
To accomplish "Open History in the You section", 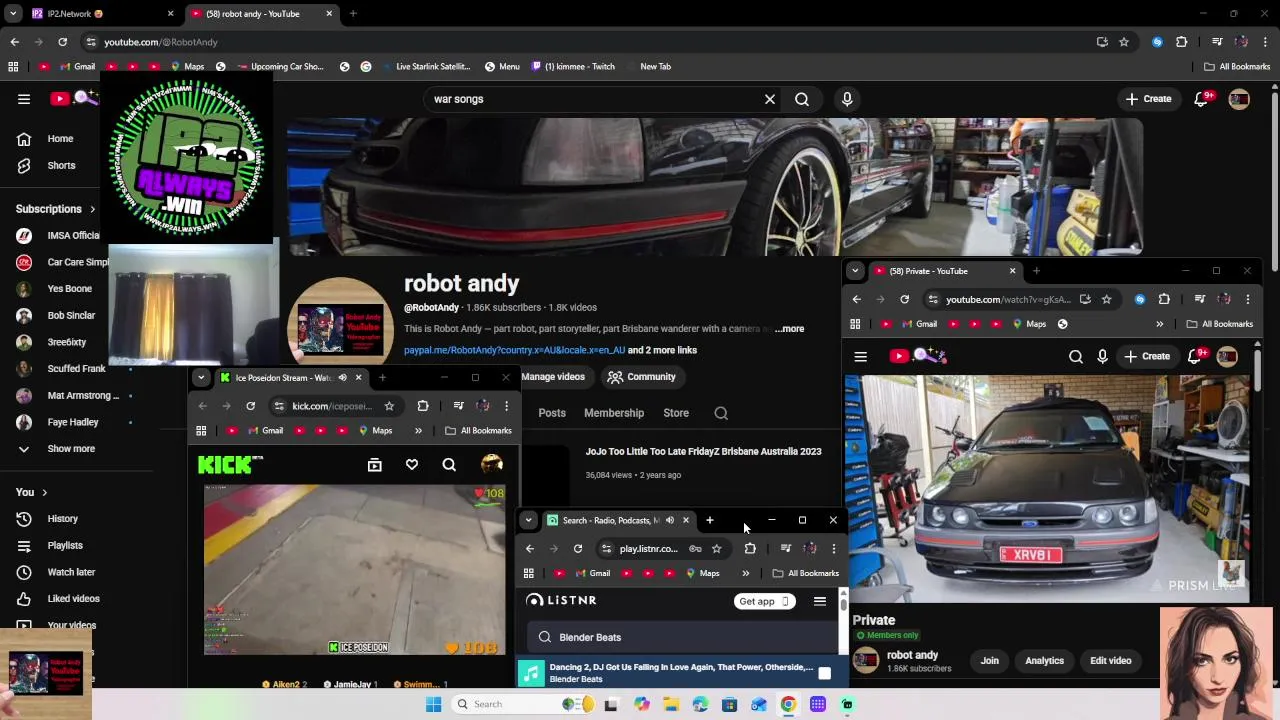I will (x=62, y=519).
